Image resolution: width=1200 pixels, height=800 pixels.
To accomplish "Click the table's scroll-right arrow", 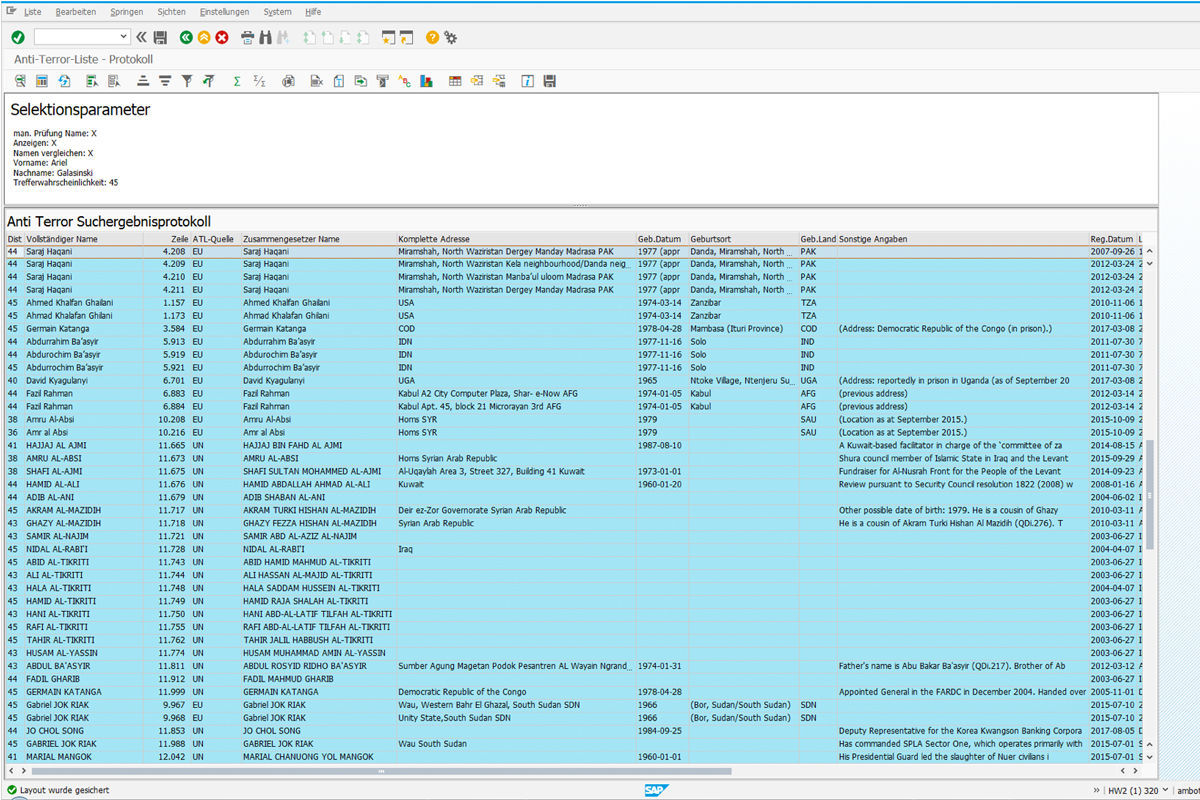I will point(1137,772).
